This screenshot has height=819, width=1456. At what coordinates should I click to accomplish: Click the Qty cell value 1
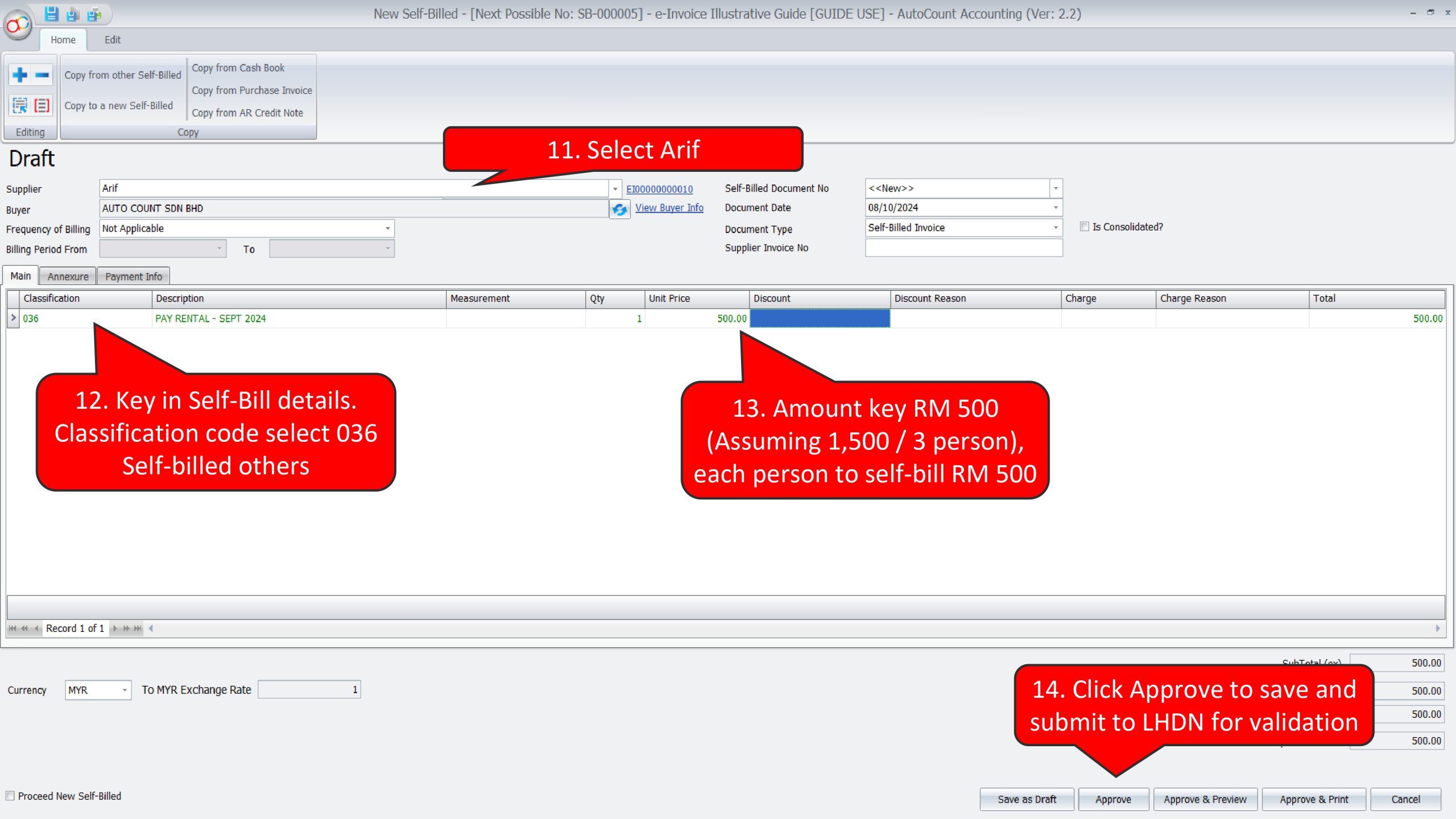(615, 318)
